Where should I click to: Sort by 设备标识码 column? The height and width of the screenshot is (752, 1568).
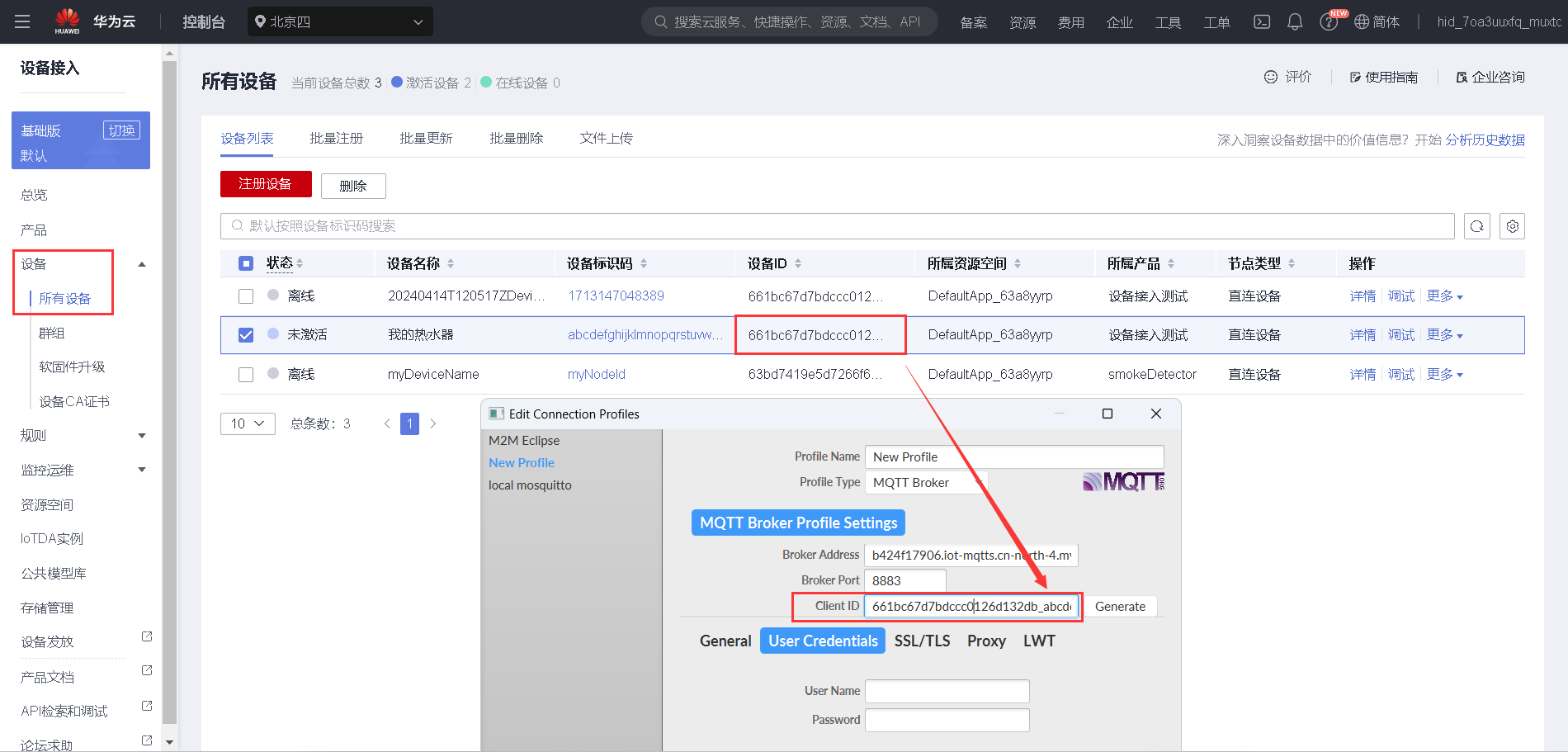coord(644,263)
